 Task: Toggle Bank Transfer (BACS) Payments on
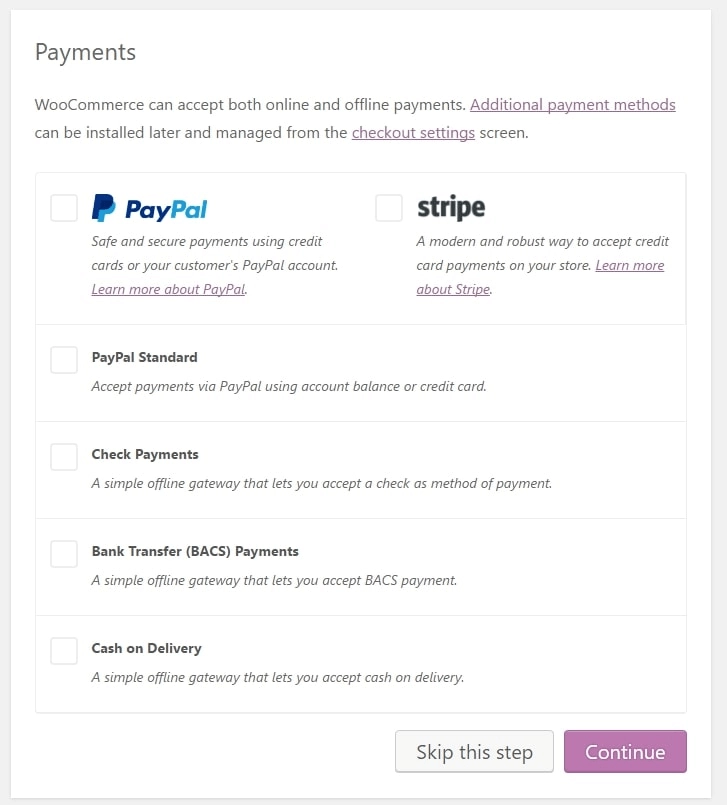64,553
